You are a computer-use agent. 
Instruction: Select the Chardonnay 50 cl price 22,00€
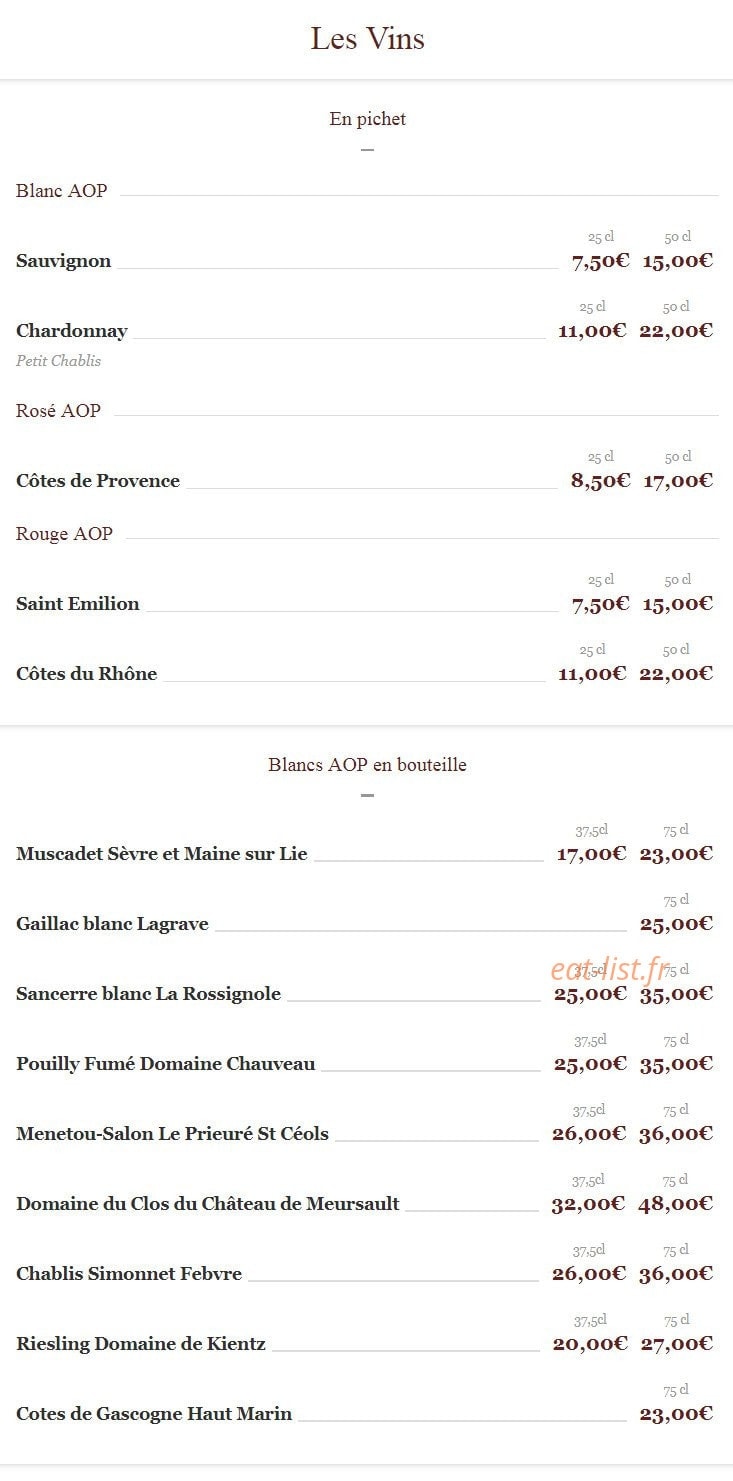click(x=676, y=331)
